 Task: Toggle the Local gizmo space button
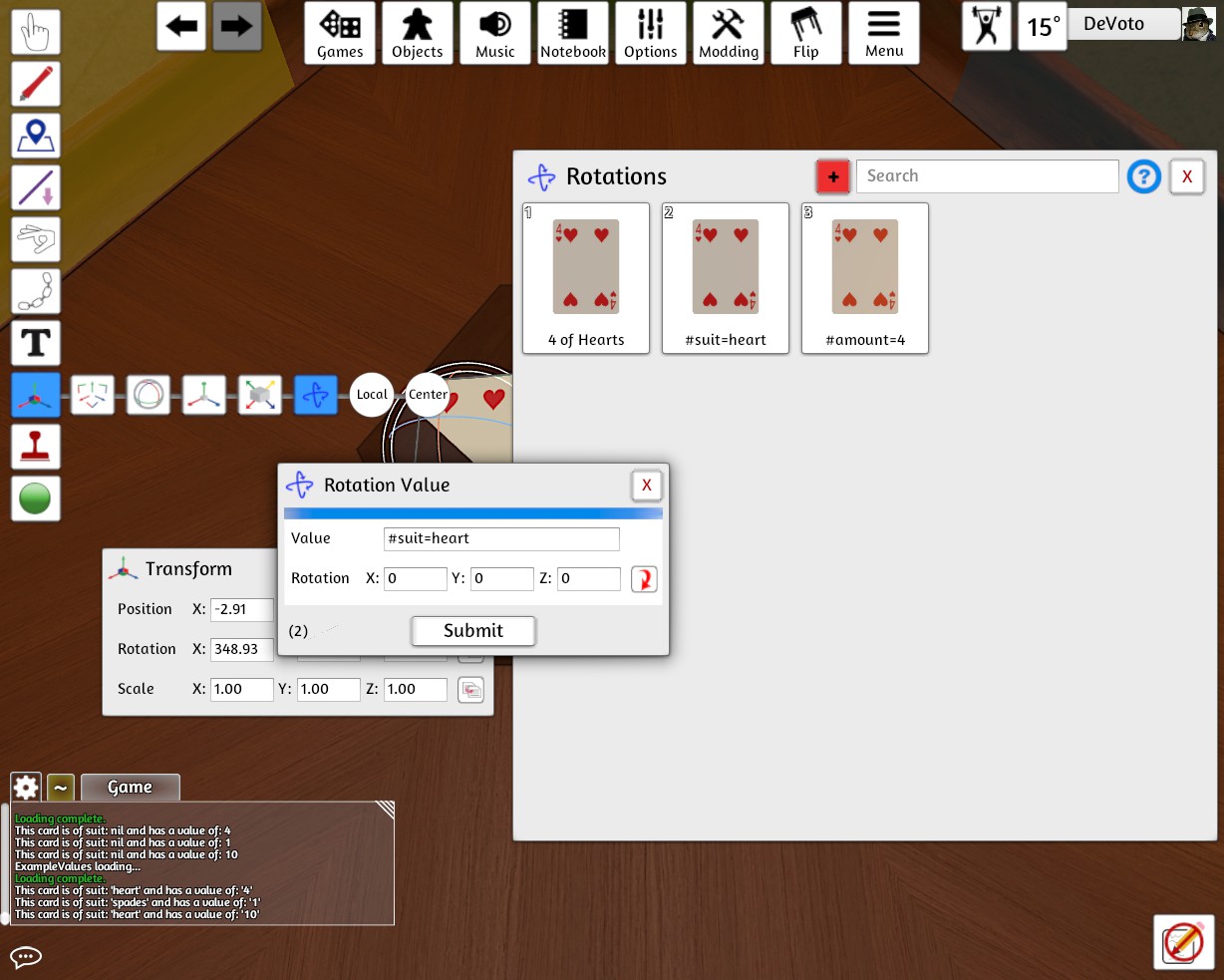372,395
